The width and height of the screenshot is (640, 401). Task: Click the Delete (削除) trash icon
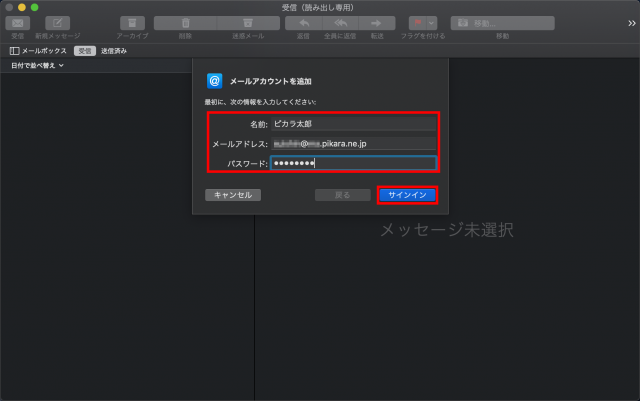pos(185,23)
